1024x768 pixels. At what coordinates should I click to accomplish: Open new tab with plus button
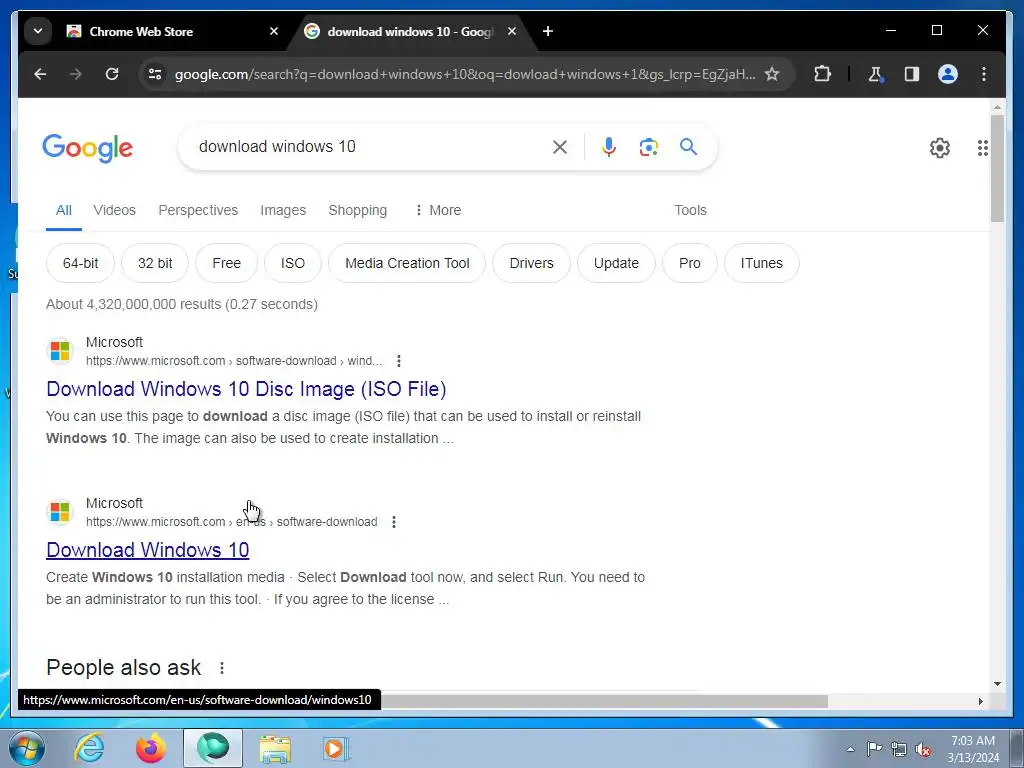click(x=548, y=31)
